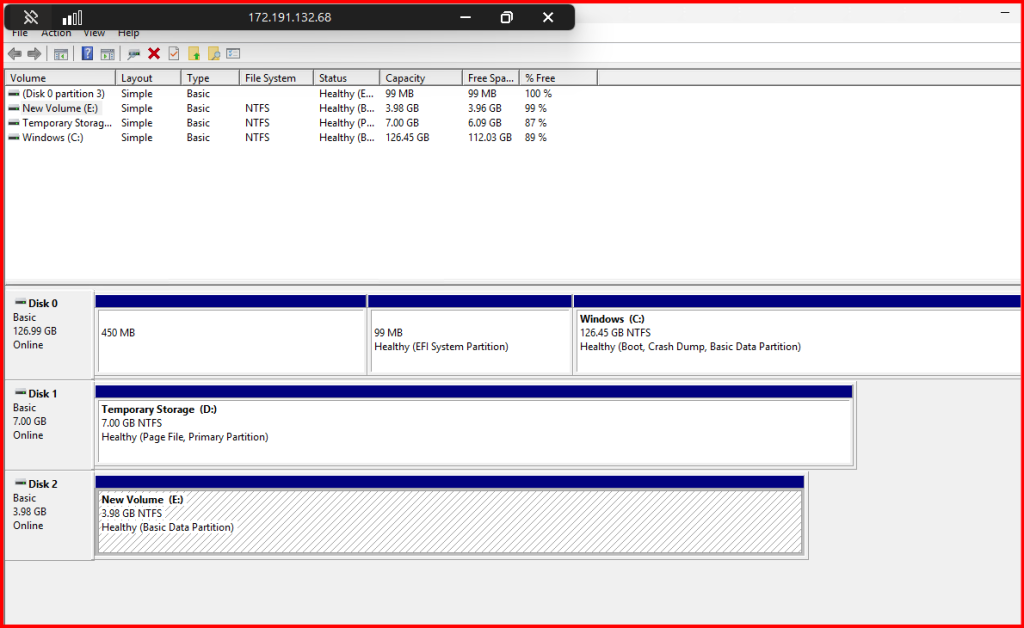Select the Temporary Storage (D:) partition block
This screenshot has width=1024, height=628.
(x=474, y=432)
